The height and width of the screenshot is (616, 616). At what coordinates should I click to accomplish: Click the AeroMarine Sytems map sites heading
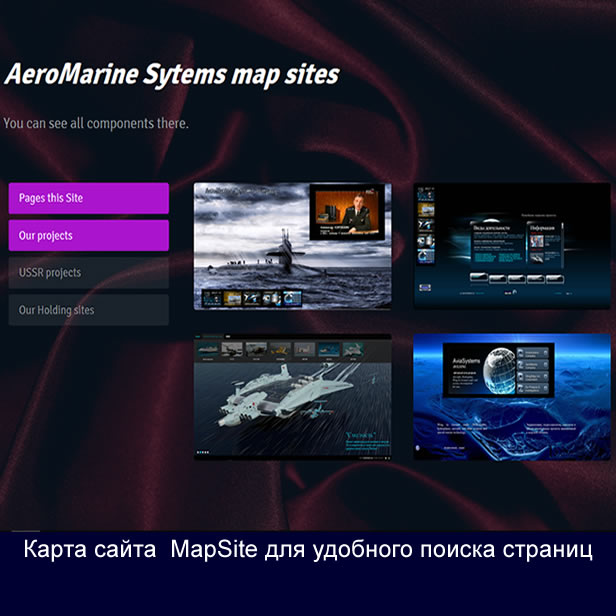(x=171, y=75)
